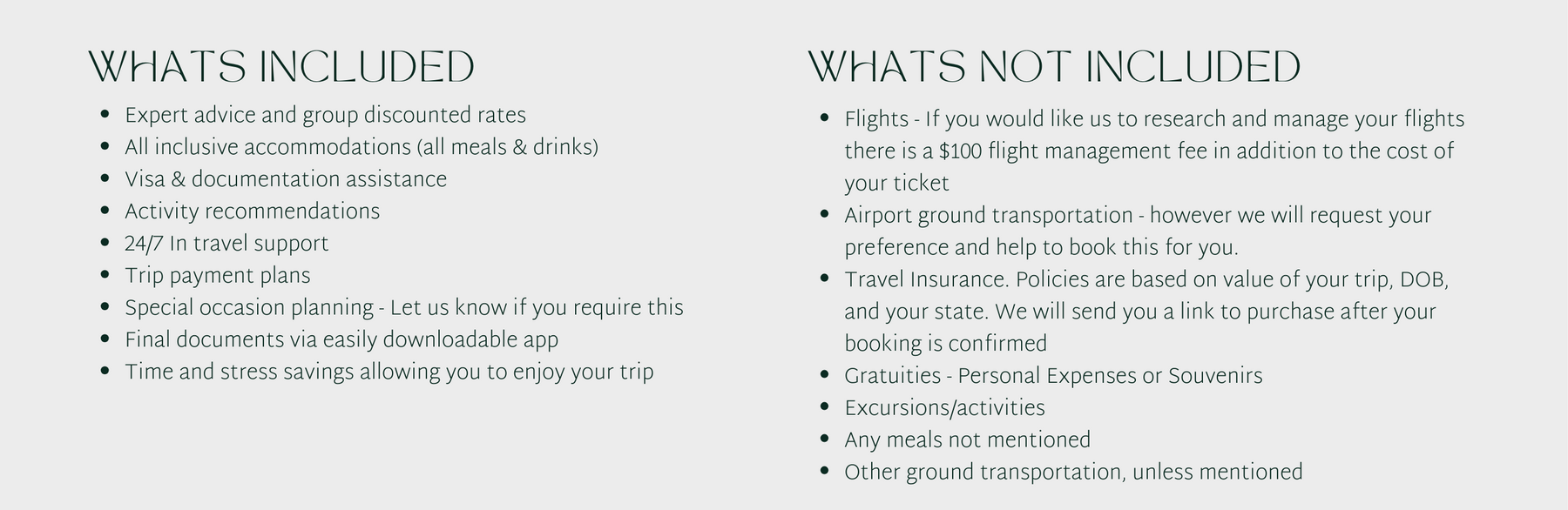
Task: Click the 'Flights' not-included item
Action: 1154,151
